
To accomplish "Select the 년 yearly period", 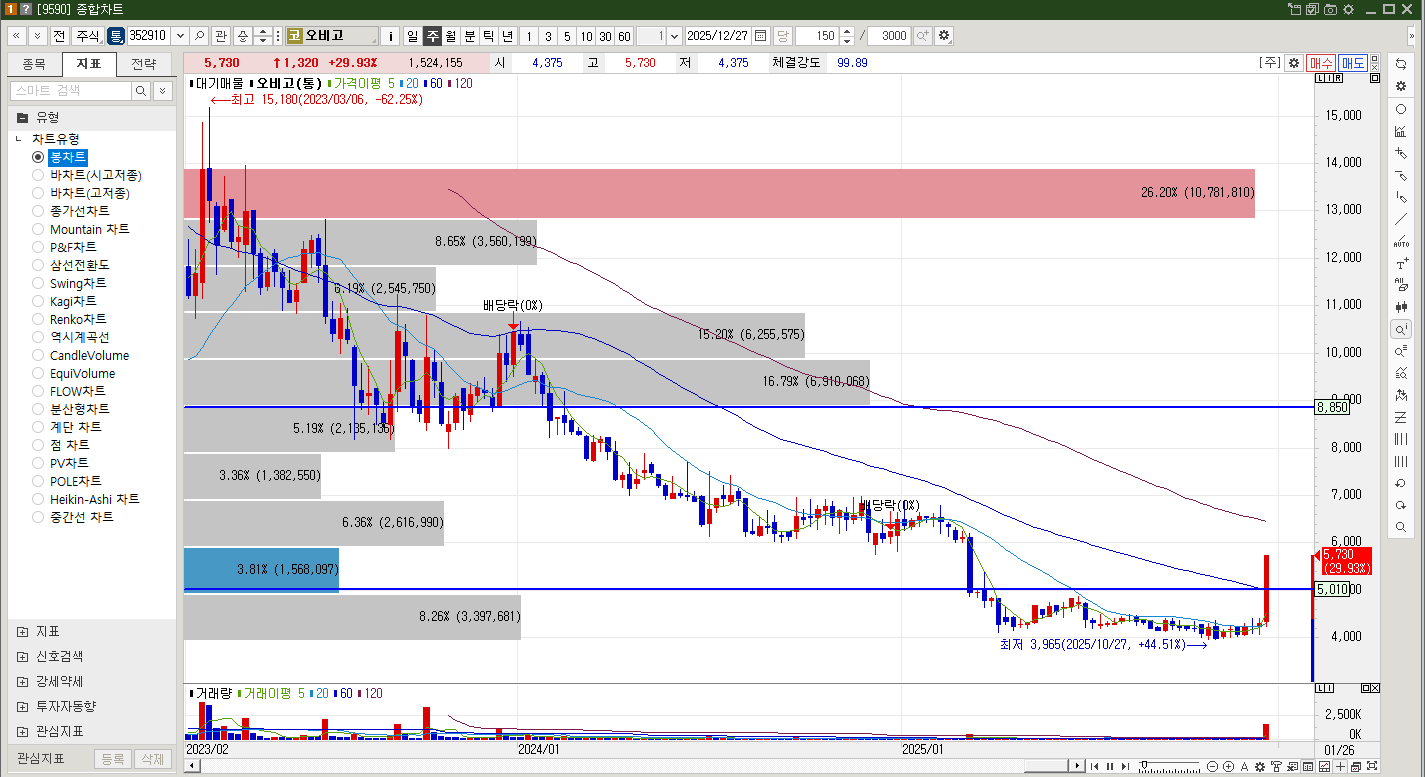I will (x=508, y=36).
